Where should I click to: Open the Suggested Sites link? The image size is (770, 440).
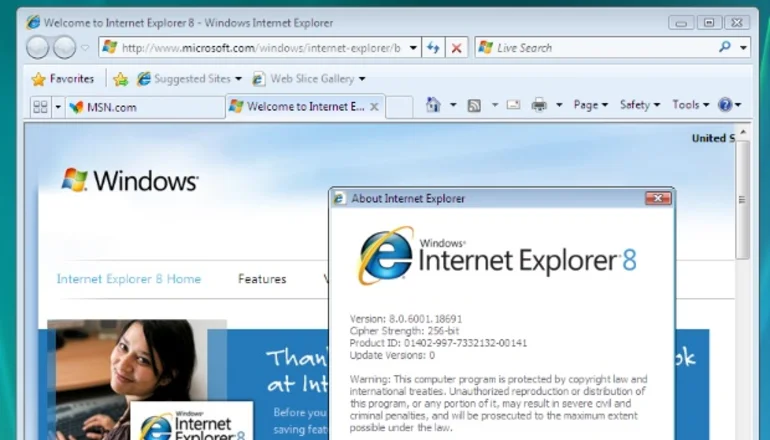(184, 79)
